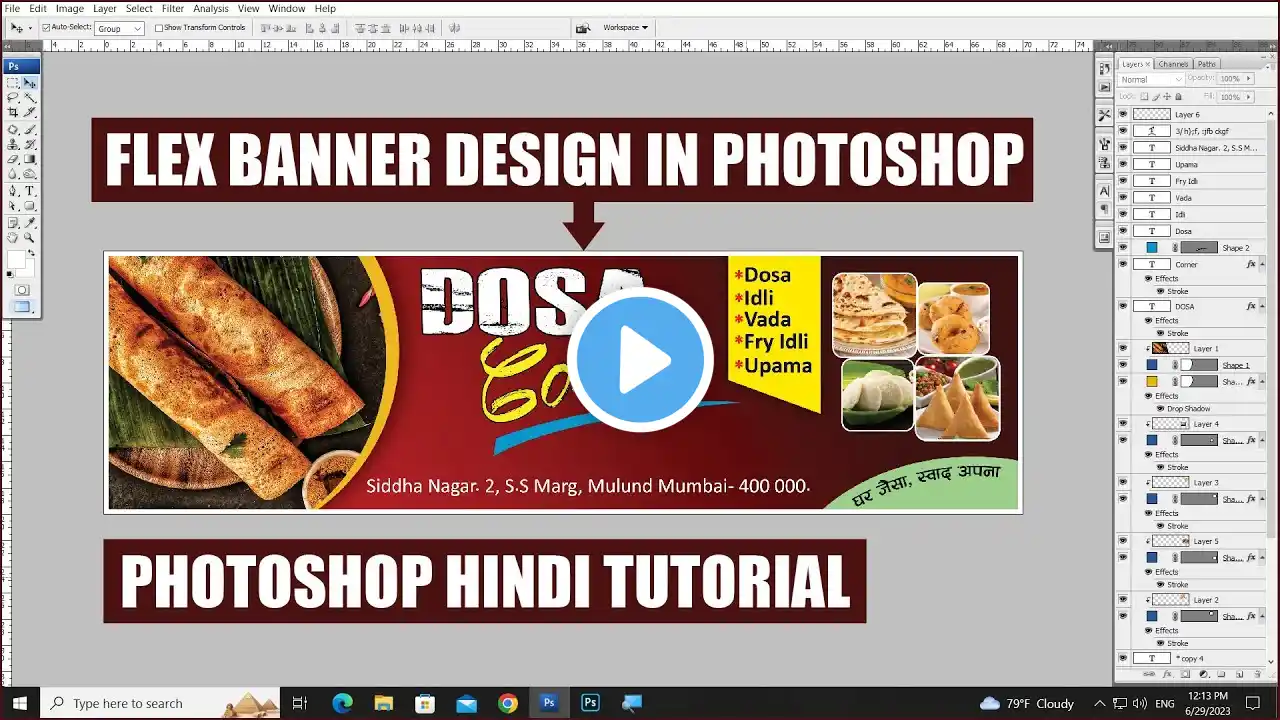This screenshot has width=1280, height=720.
Task: Open the Workspace dropdown
Action: [625, 28]
